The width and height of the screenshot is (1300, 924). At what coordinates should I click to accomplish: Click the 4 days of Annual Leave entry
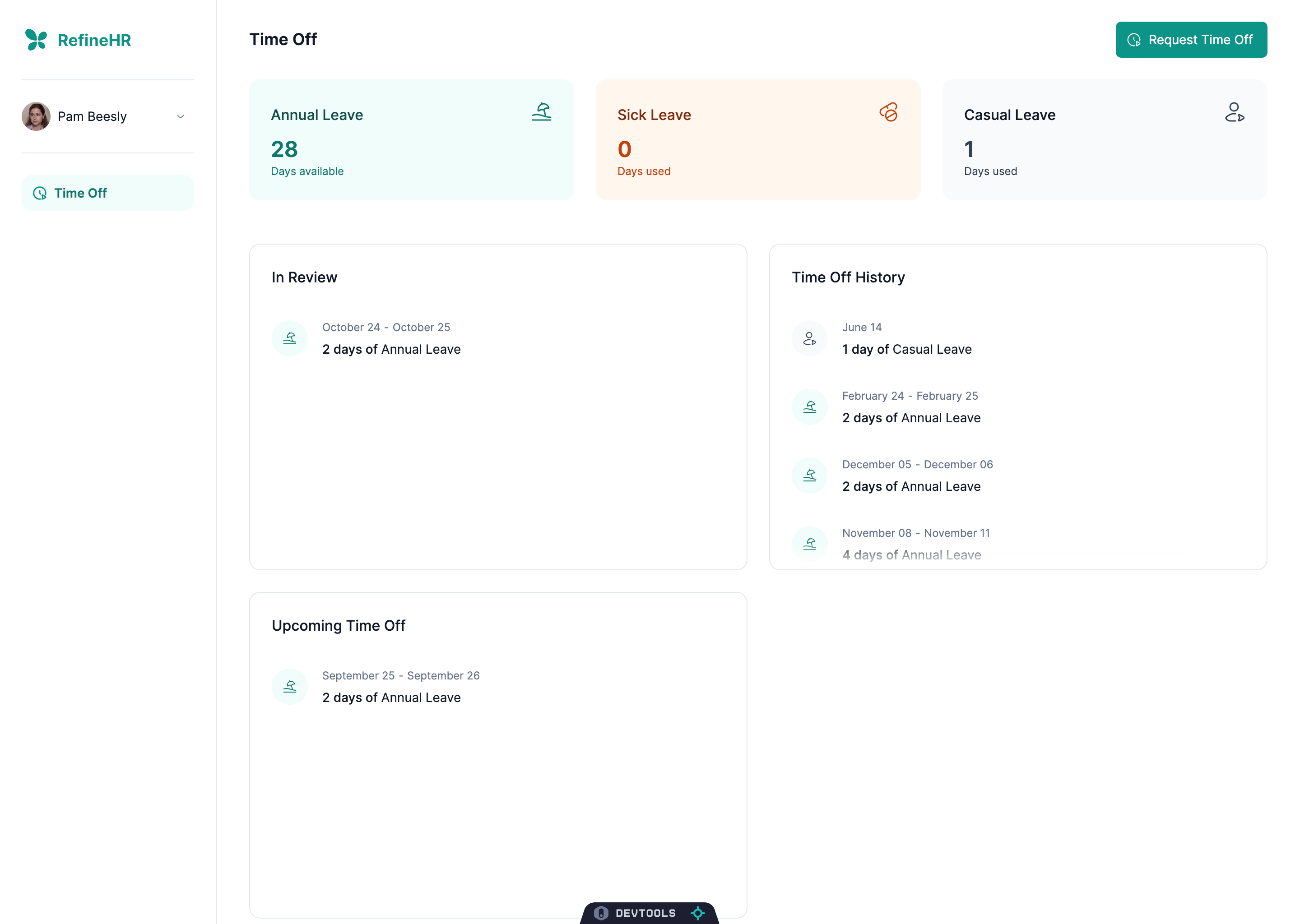point(911,555)
